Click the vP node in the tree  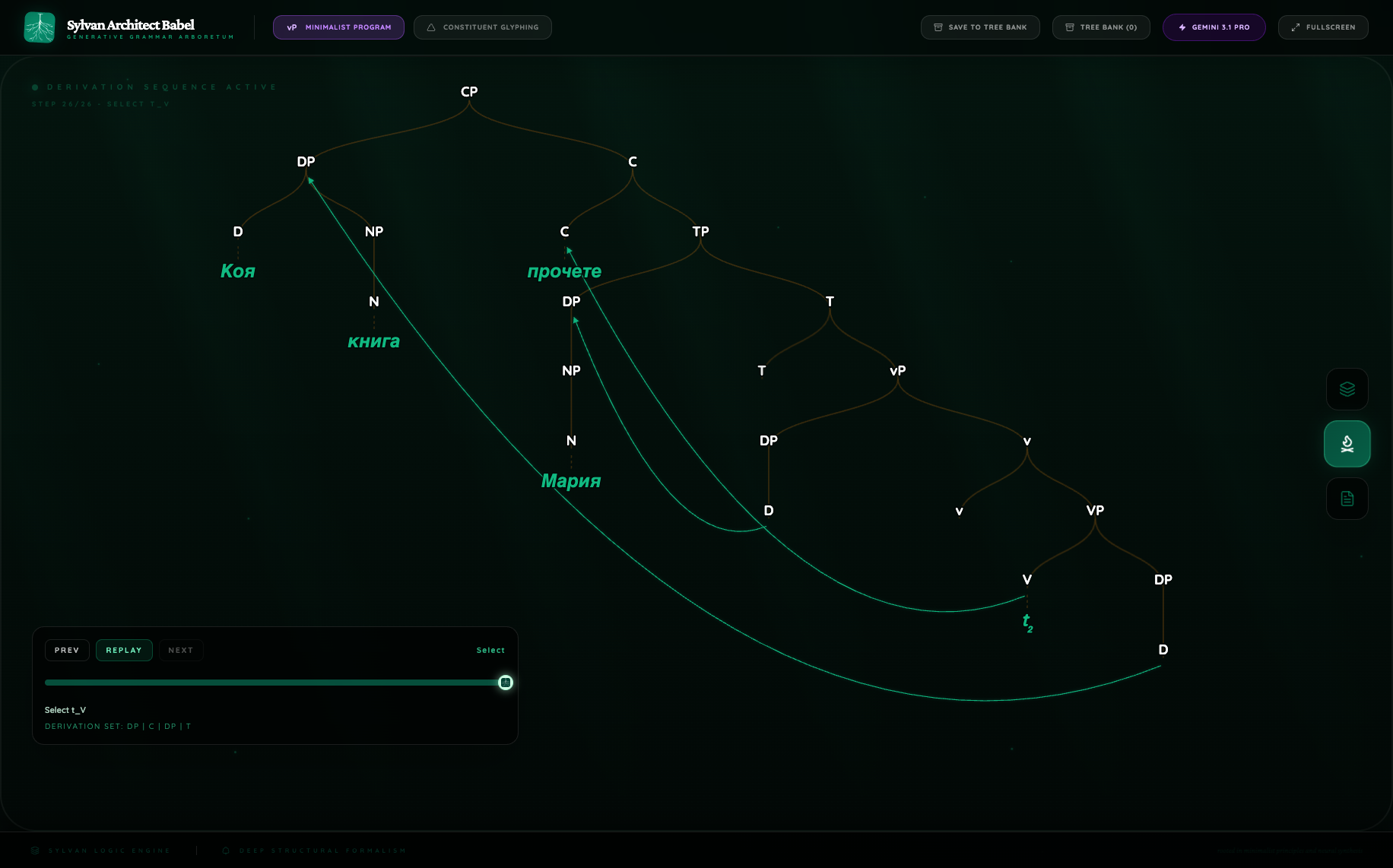(x=897, y=371)
